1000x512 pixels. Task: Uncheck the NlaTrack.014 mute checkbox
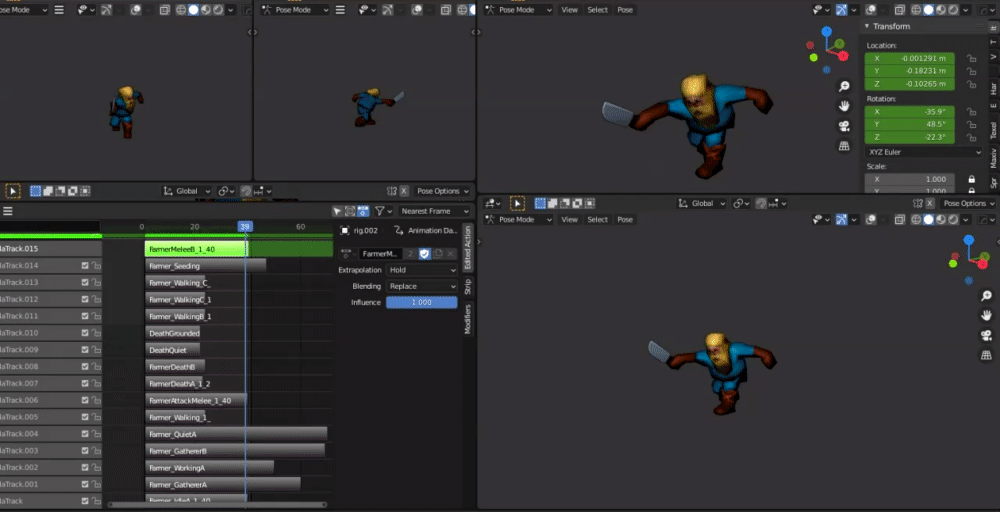click(85, 266)
